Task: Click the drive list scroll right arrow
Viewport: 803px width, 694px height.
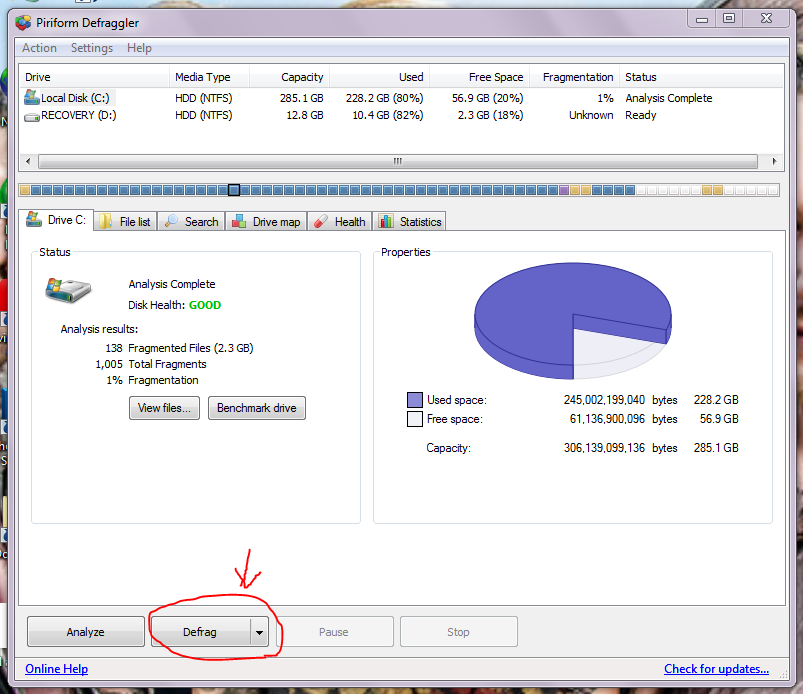Action: [774, 161]
